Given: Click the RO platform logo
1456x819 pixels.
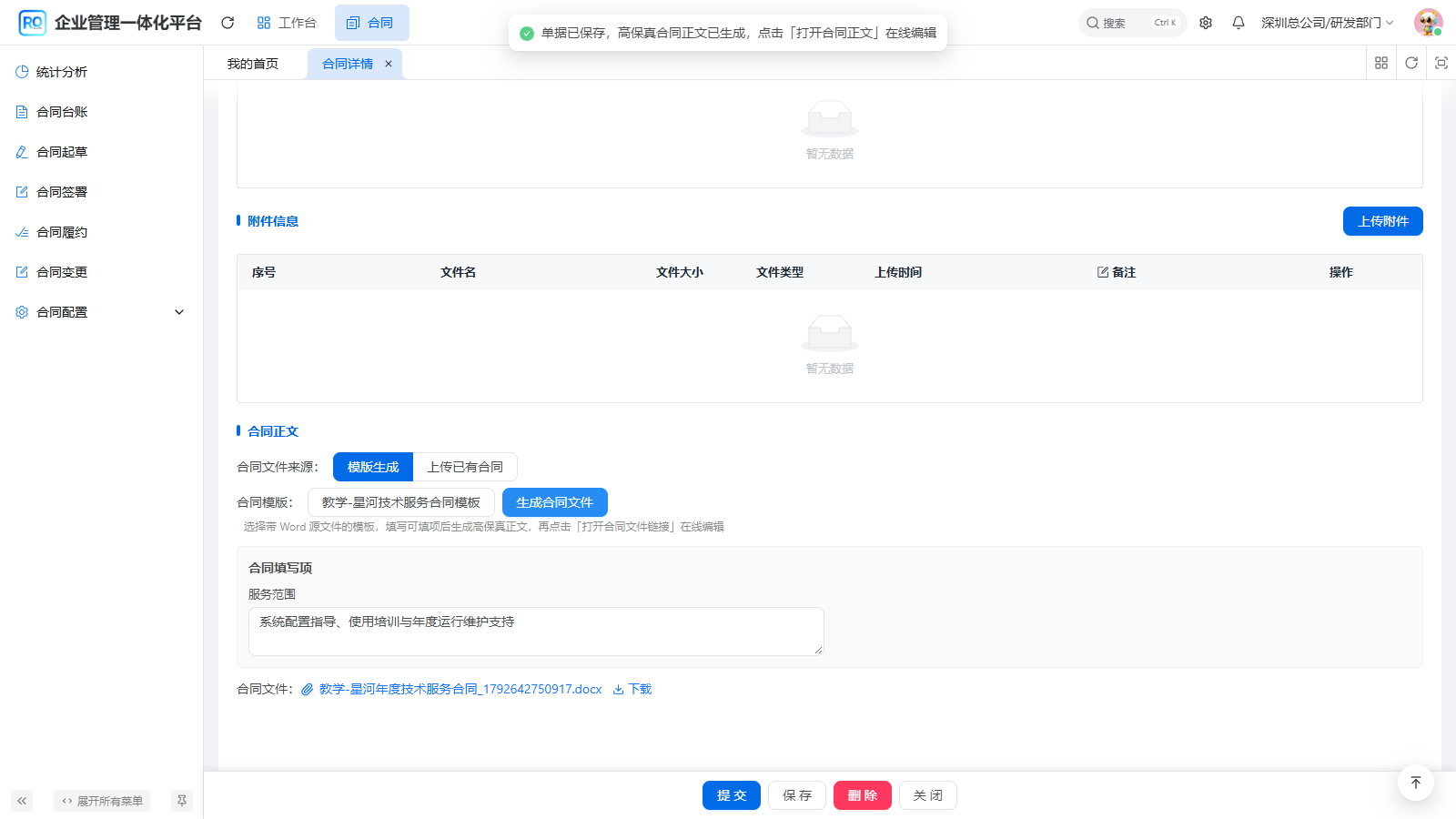Looking at the screenshot, I should 33,23.
